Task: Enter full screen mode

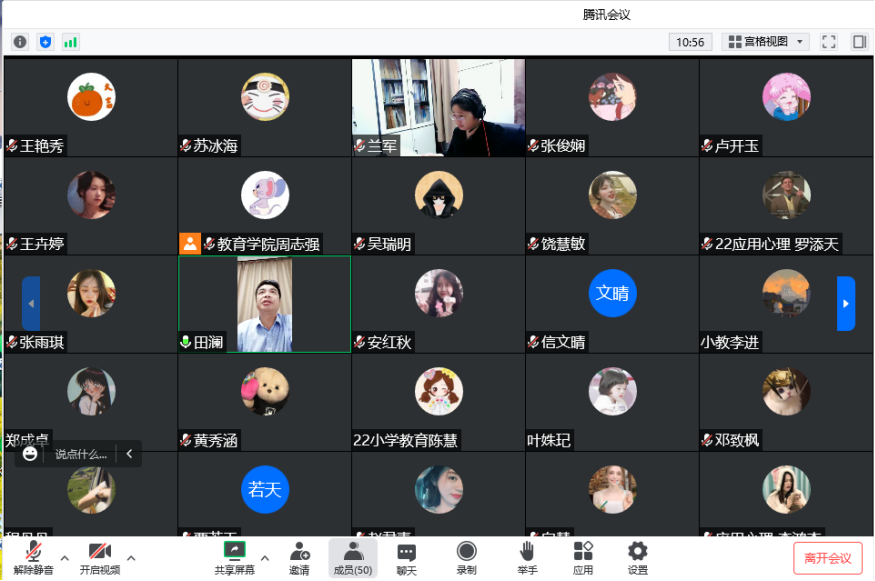Action: click(828, 42)
